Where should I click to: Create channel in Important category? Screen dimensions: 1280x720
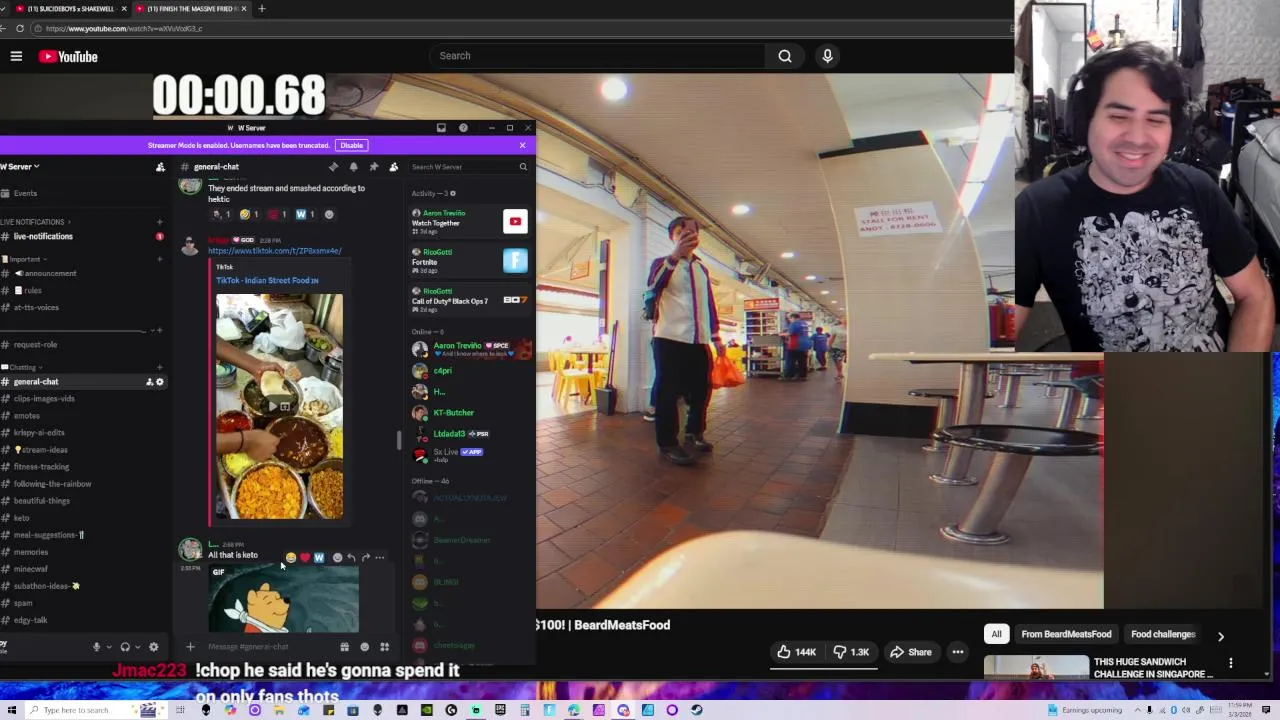tap(159, 259)
